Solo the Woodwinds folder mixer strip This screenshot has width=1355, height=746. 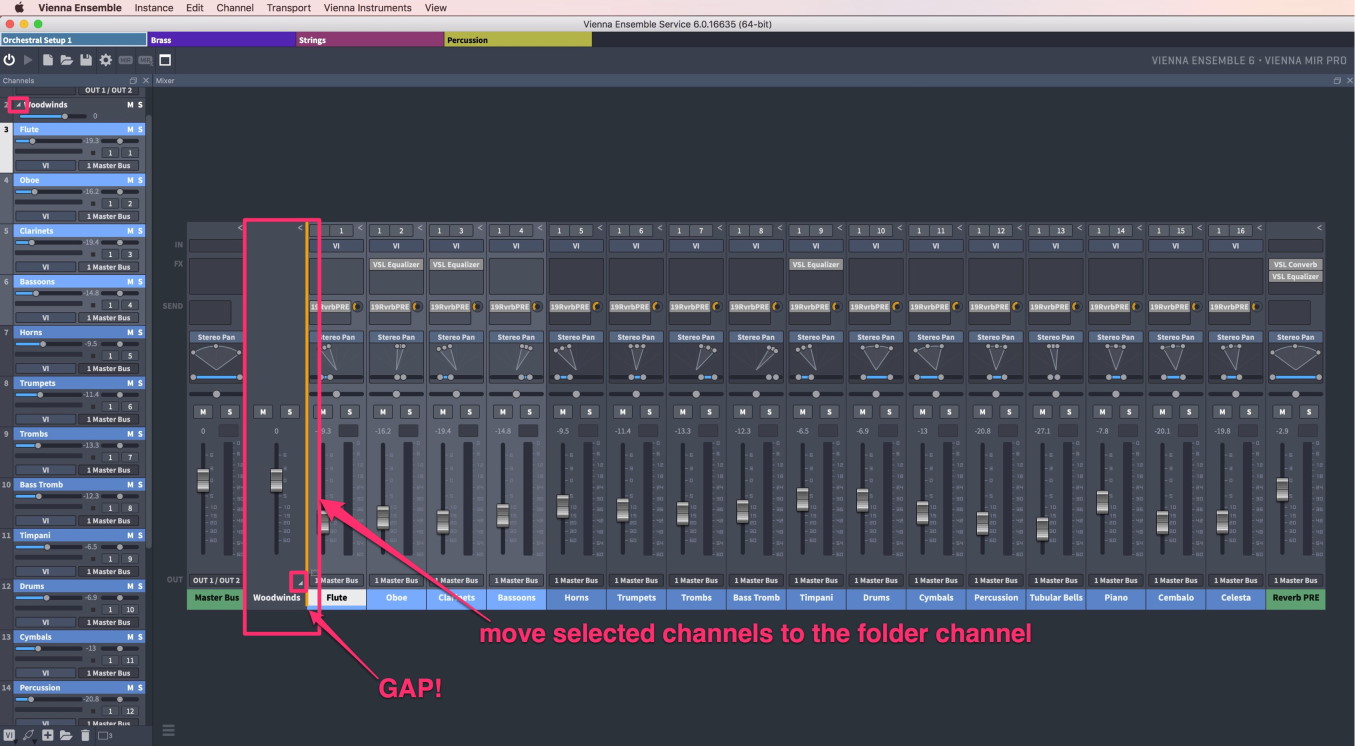[x=289, y=411]
